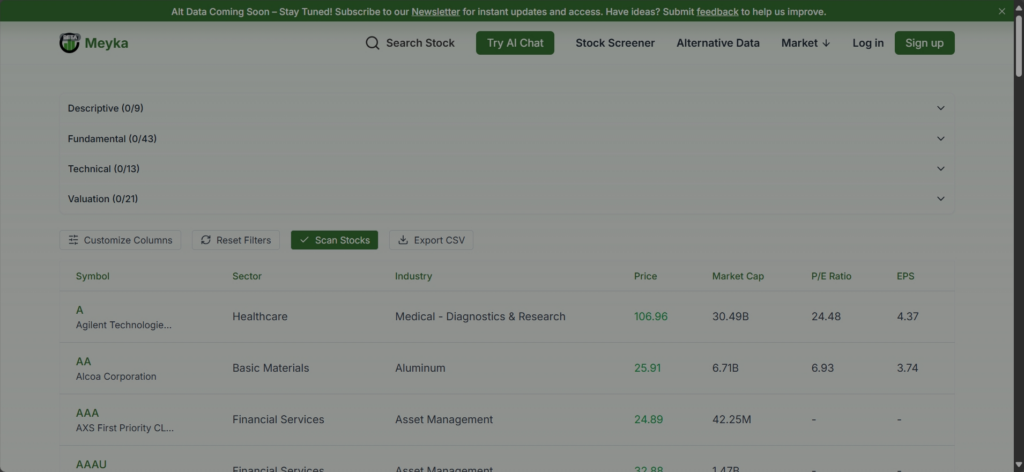The height and width of the screenshot is (472, 1024).
Task: Open the Technical (0/13) section
Action: (506, 168)
